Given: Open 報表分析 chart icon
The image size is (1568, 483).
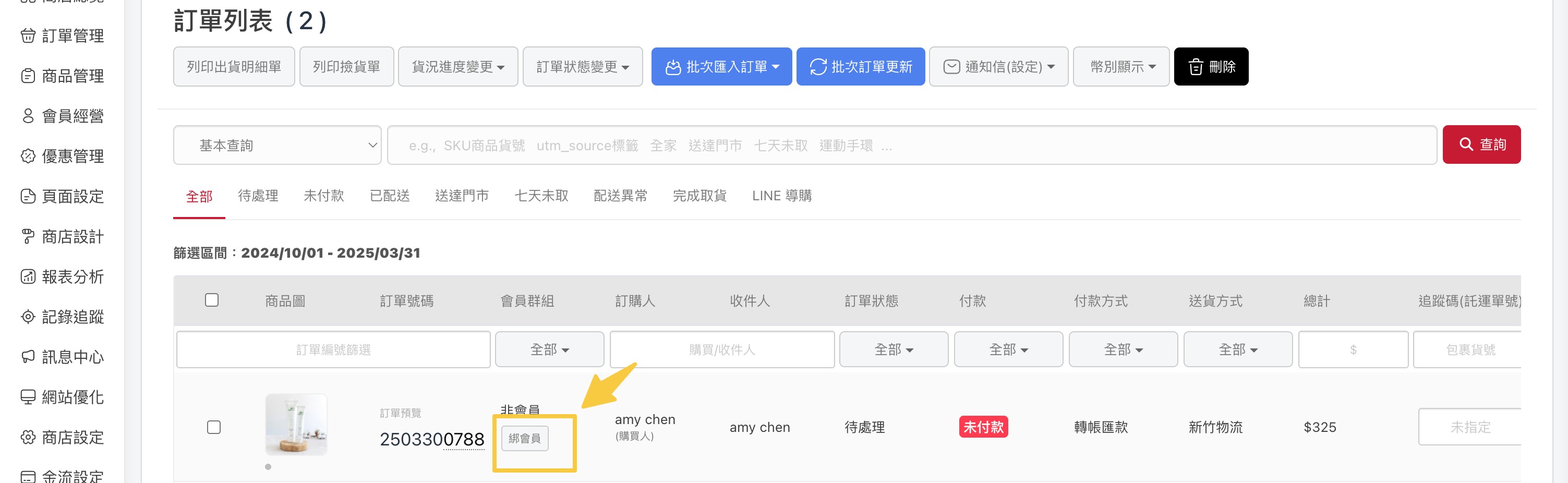Looking at the screenshot, I should 28,277.
